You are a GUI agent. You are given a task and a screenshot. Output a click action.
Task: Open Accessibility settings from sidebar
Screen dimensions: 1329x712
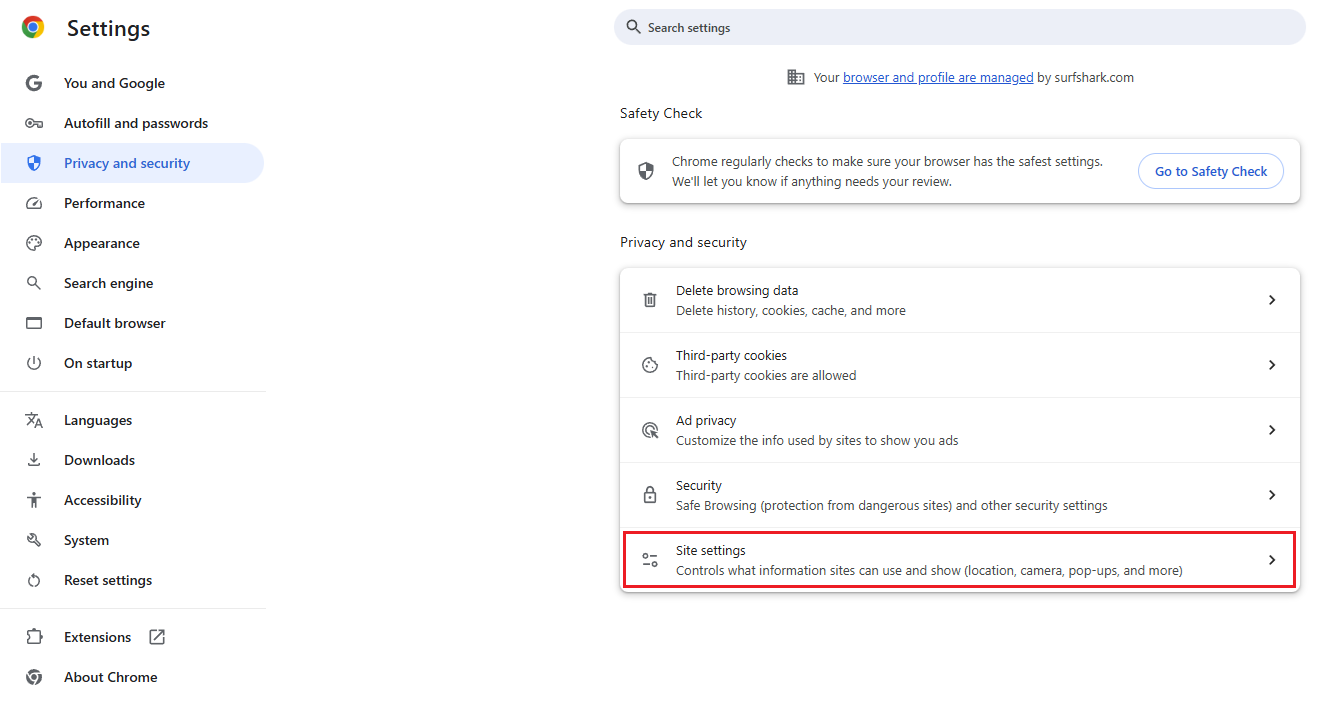point(102,500)
